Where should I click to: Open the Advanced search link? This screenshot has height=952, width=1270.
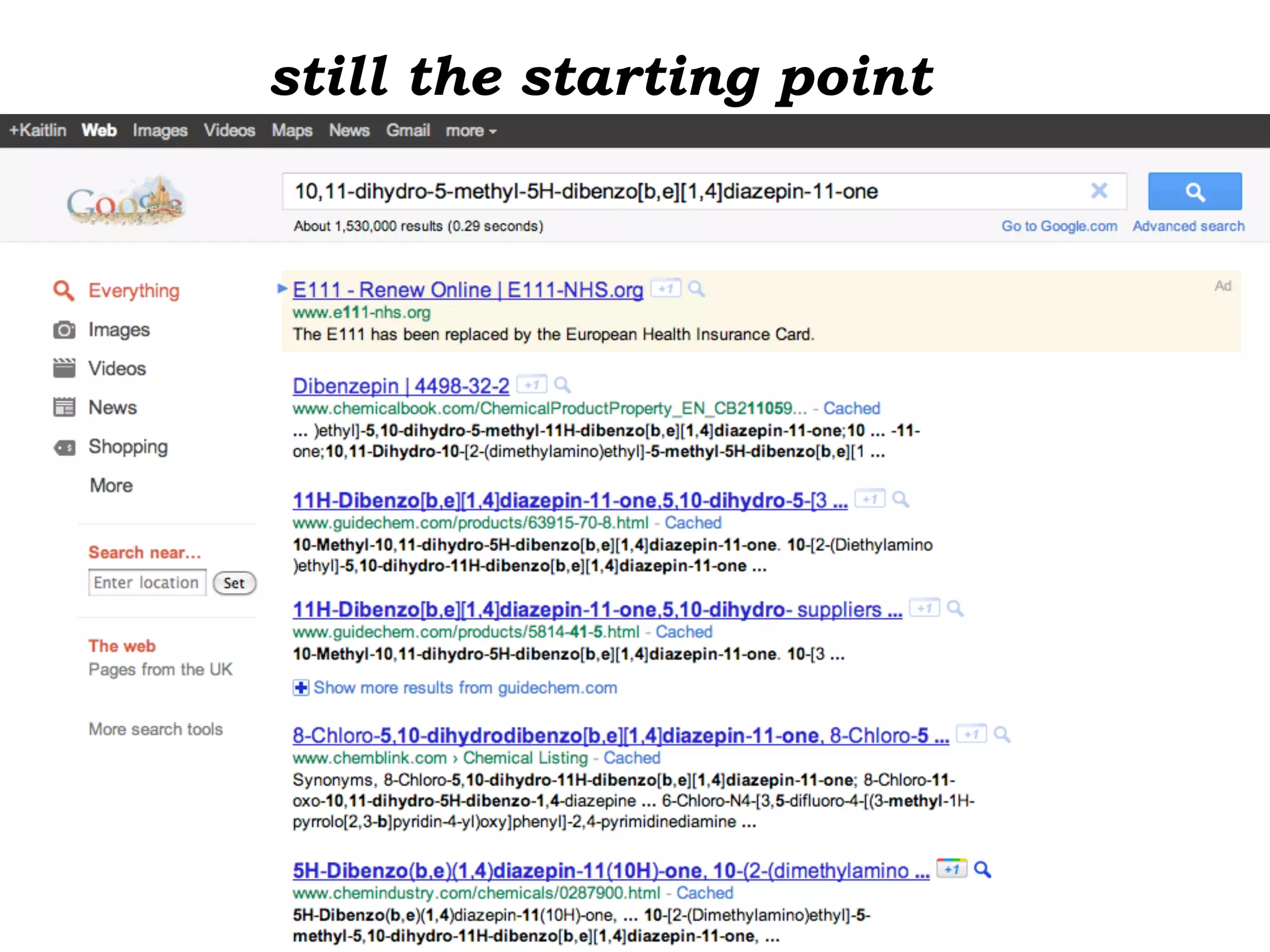(1189, 226)
